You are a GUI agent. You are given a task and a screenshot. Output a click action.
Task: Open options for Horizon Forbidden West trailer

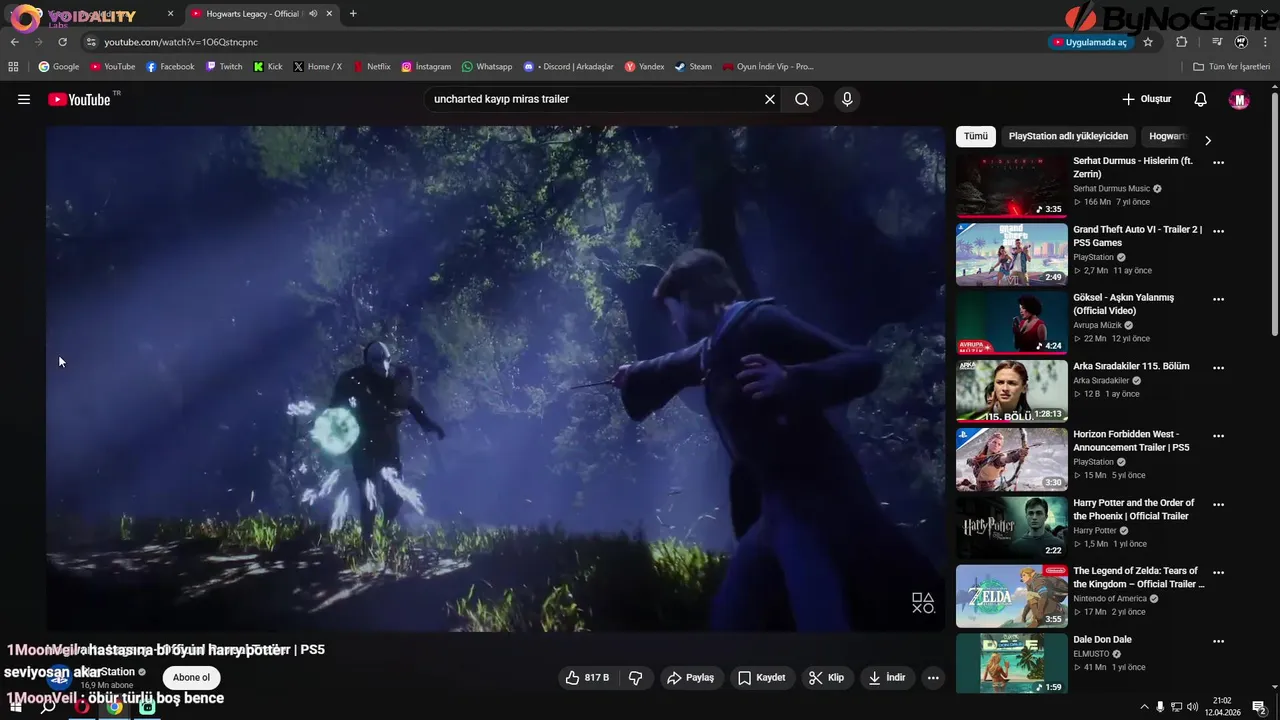coord(1218,435)
